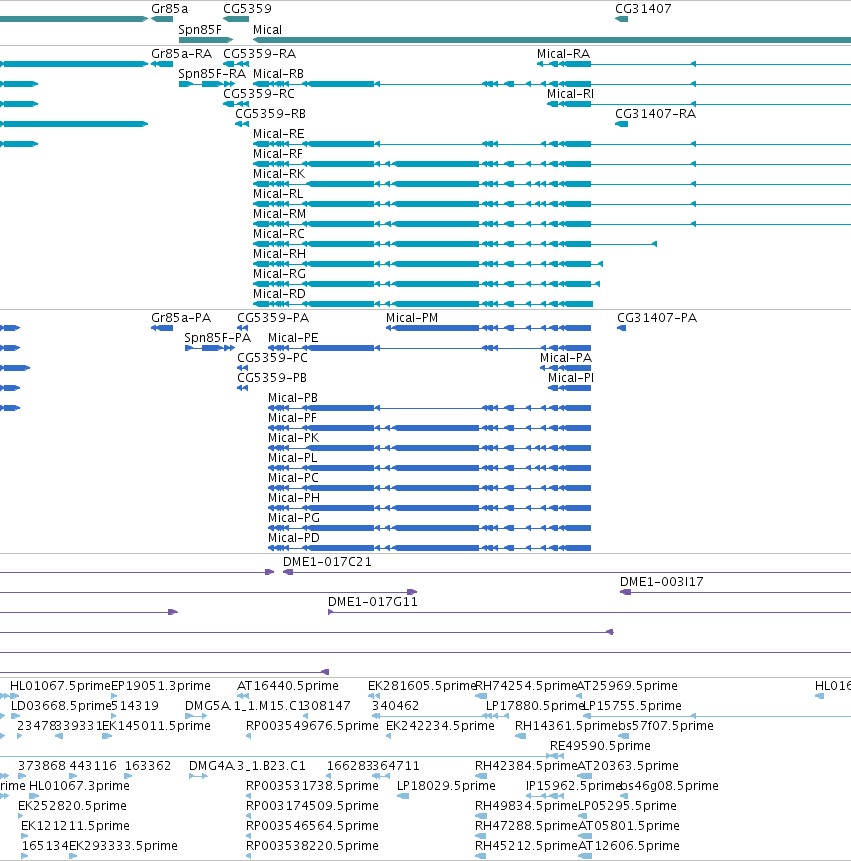Select the Mical-PE protein label
The height and width of the screenshot is (861, 851).
click(x=293, y=338)
